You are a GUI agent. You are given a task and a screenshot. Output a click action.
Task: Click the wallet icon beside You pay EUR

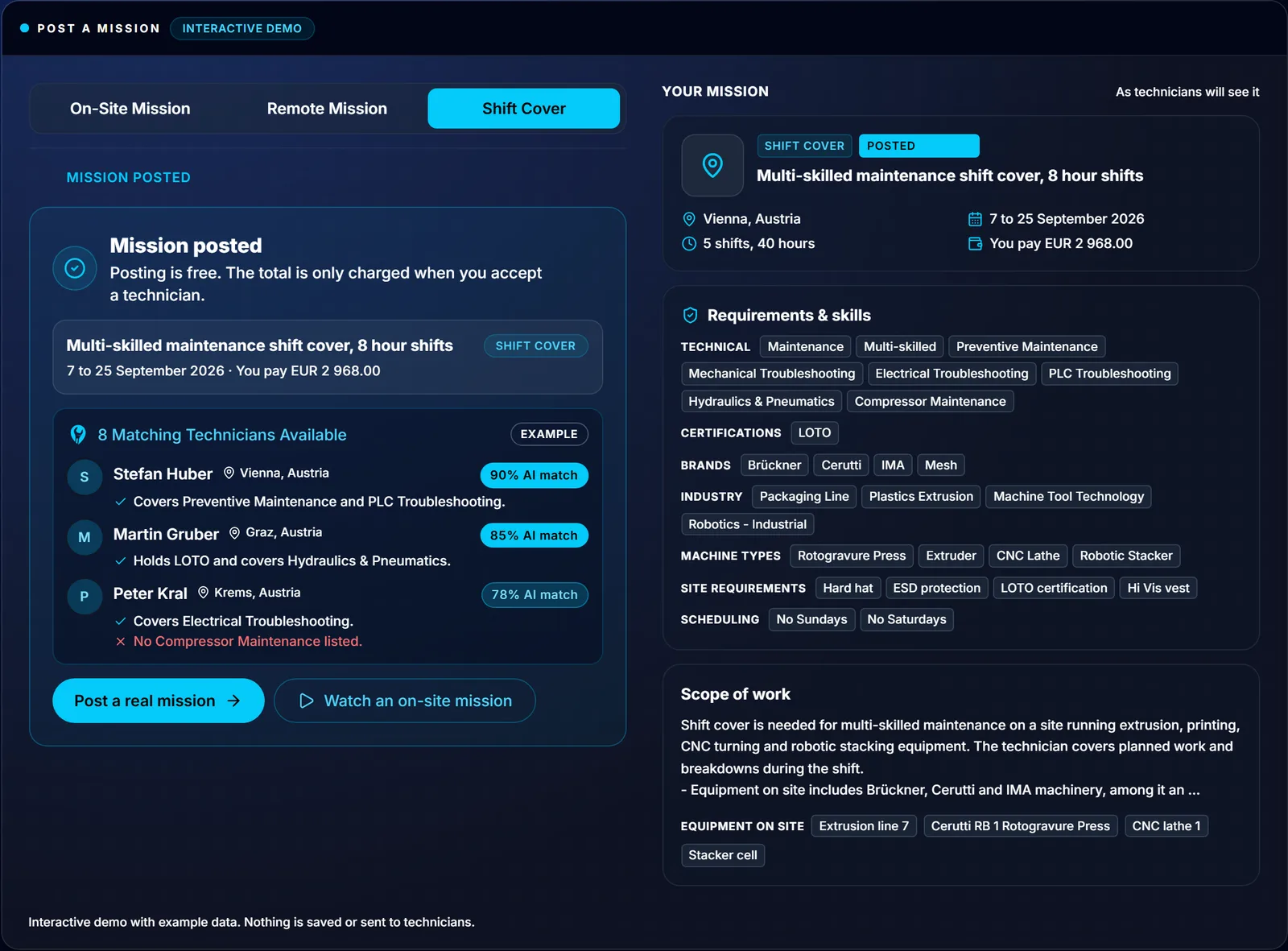tap(975, 244)
